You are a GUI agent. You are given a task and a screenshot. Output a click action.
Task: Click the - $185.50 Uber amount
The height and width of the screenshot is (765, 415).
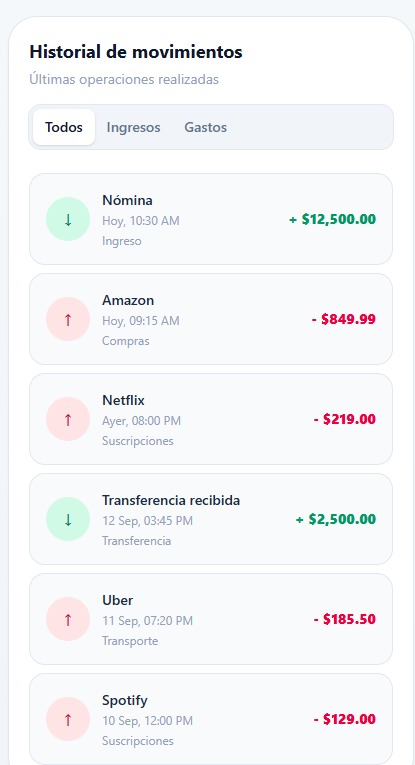tap(344, 619)
